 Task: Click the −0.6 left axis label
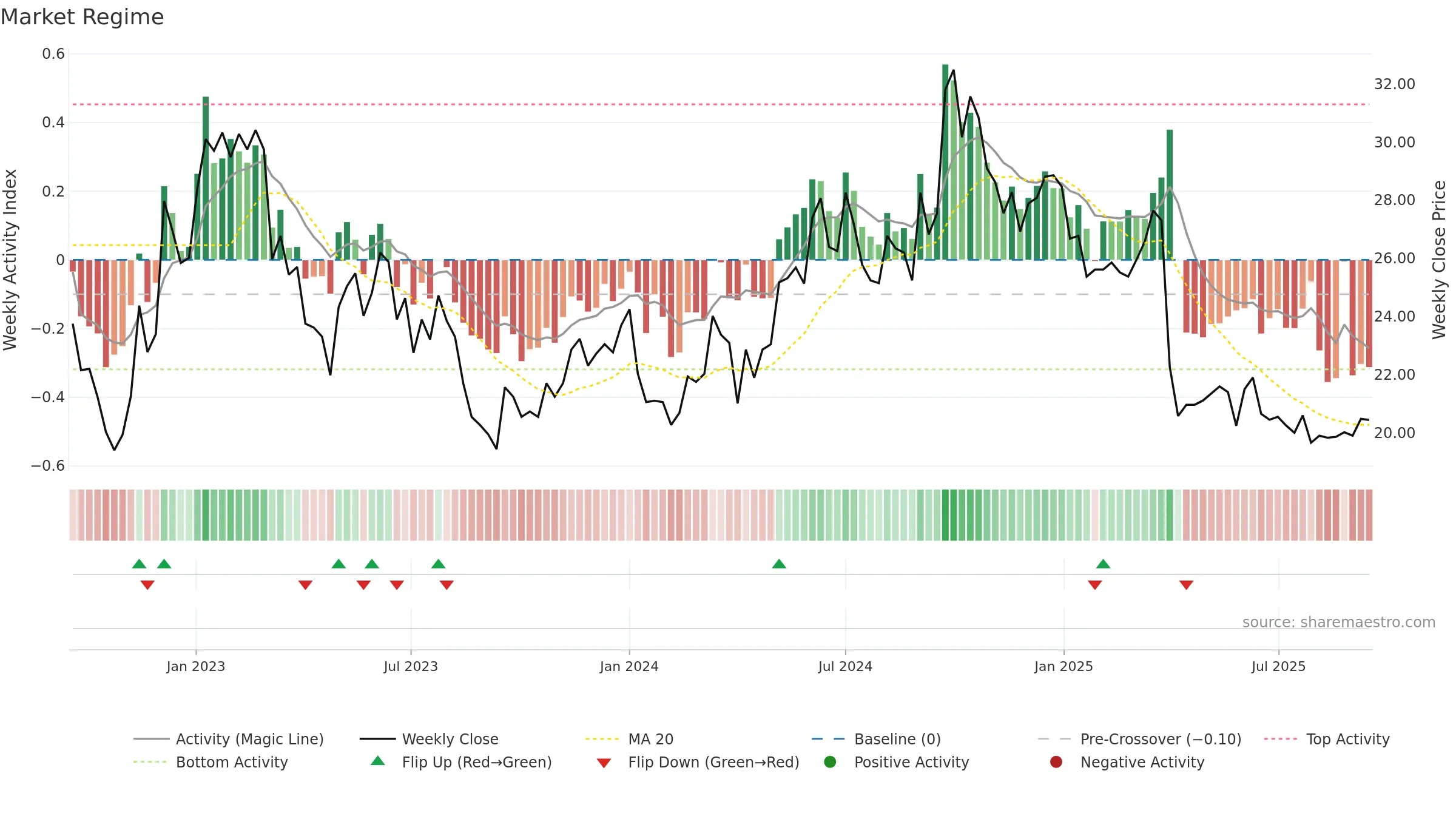[48, 466]
